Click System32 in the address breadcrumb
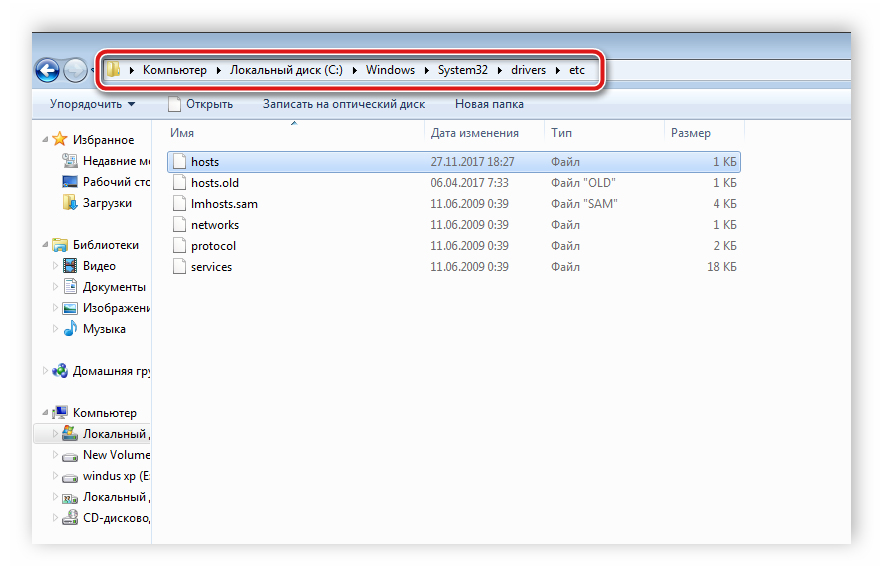The height and width of the screenshot is (576, 883). pos(461,70)
